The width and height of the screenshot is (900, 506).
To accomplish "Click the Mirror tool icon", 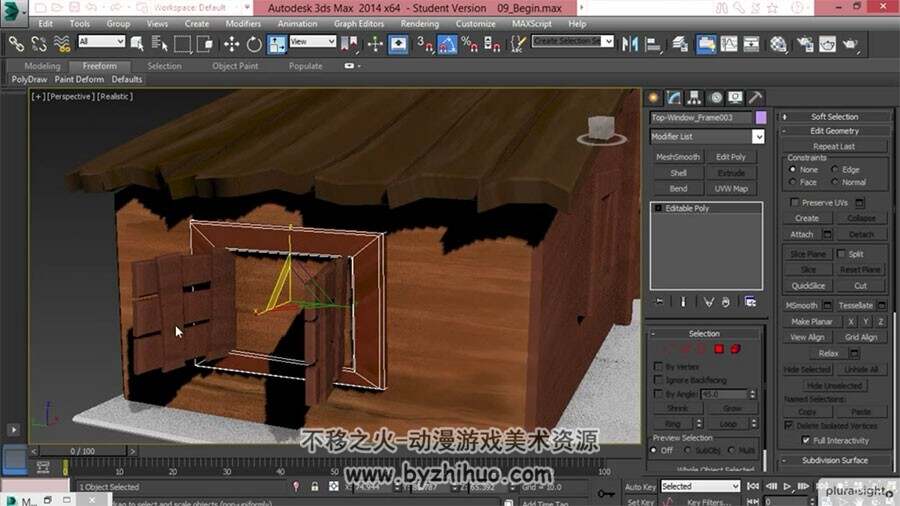I will pos(630,44).
